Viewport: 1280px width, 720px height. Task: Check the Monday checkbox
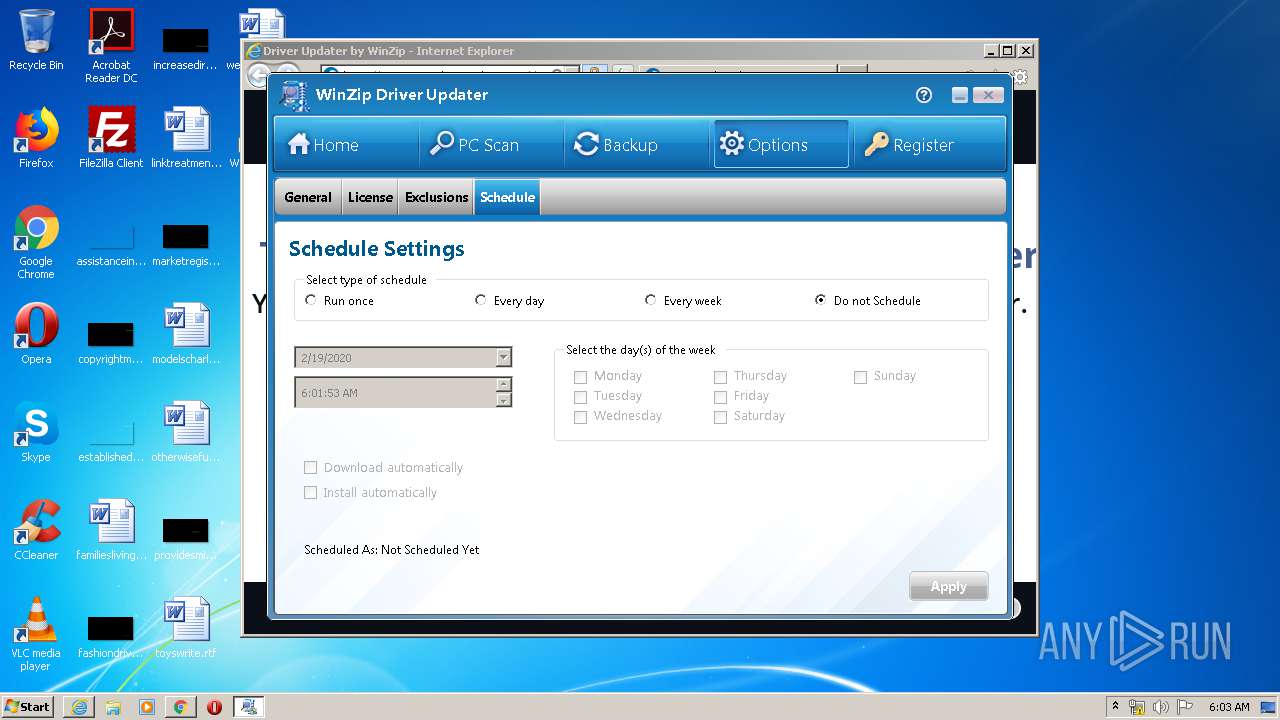click(x=580, y=377)
